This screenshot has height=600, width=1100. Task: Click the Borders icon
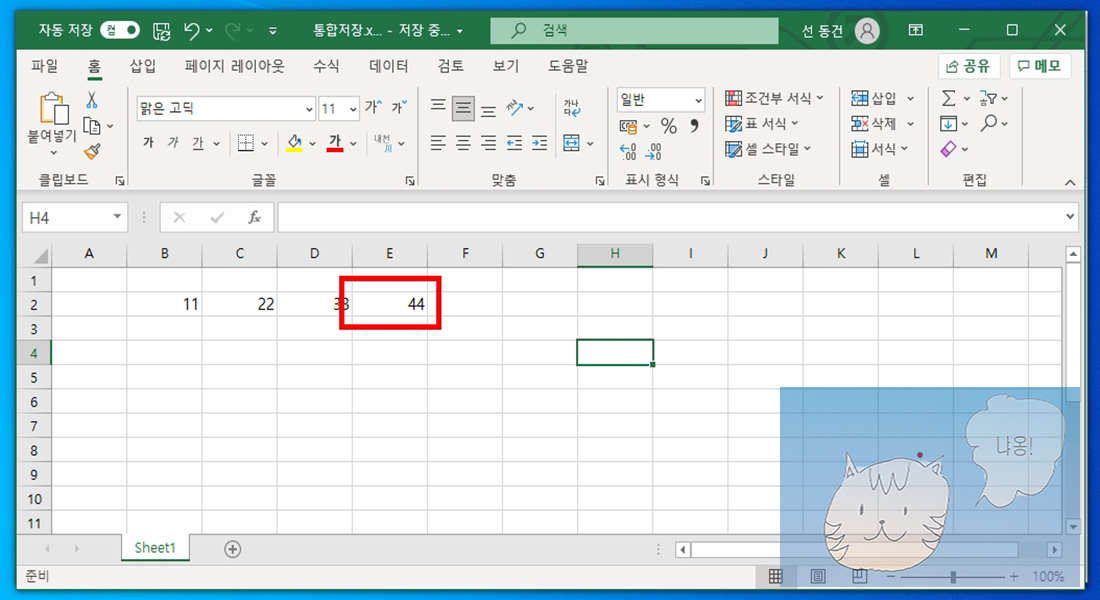(246, 143)
